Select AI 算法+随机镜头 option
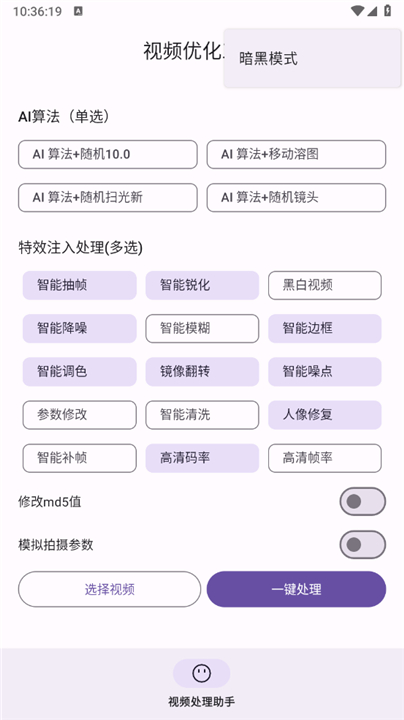This screenshot has width=404, height=720. pyautogui.click(x=296, y=197)
